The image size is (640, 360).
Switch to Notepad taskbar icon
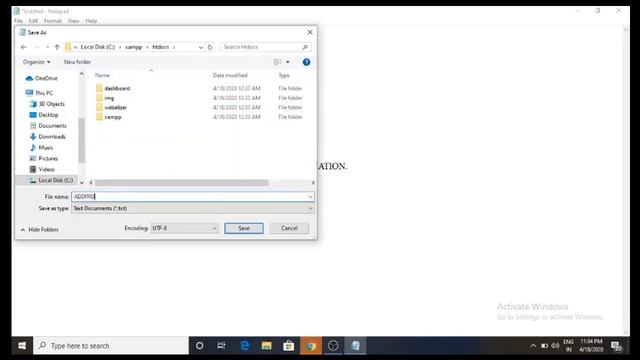356,346
